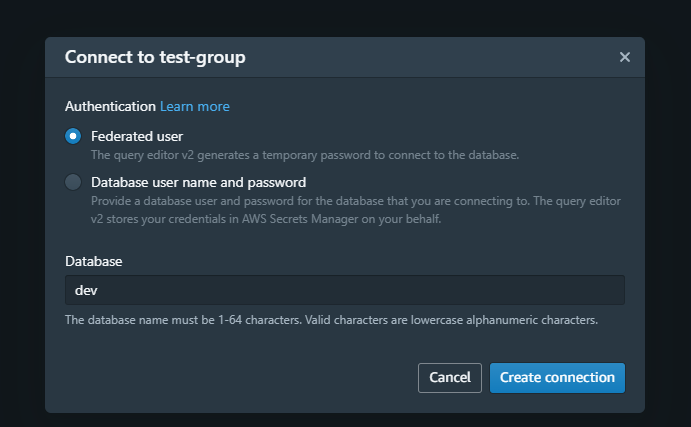Click the Database user name and password label
Viewport: 691px width, 427px height.
(x=198, y=182)
